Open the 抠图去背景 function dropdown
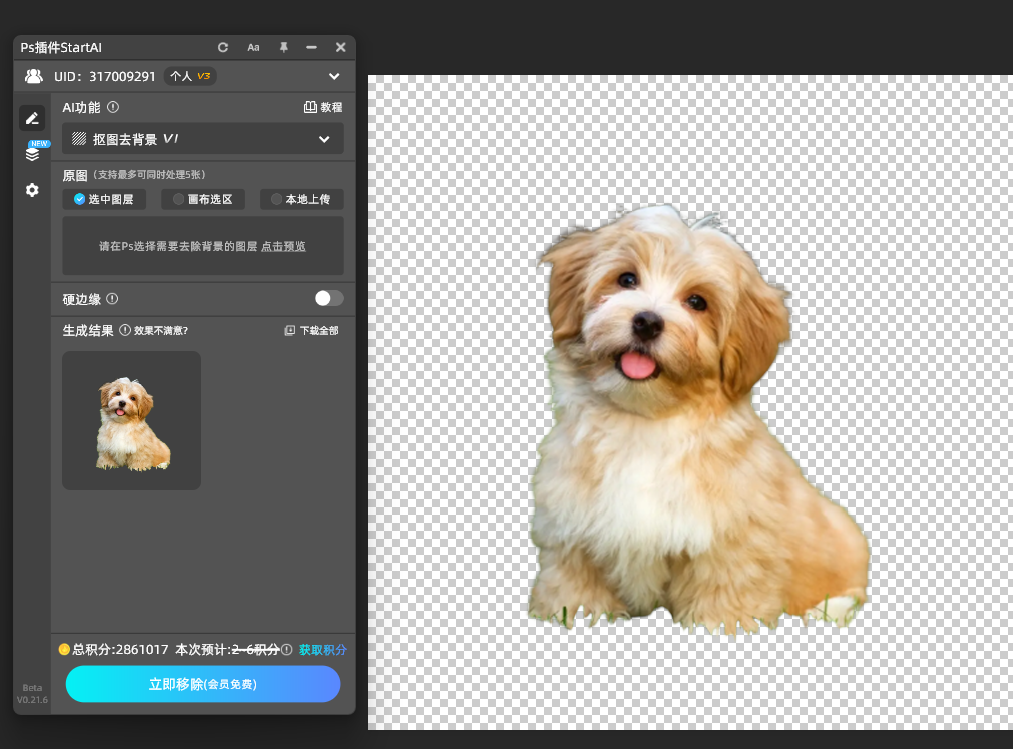1013x749 pixels. (x=203, y=139)
